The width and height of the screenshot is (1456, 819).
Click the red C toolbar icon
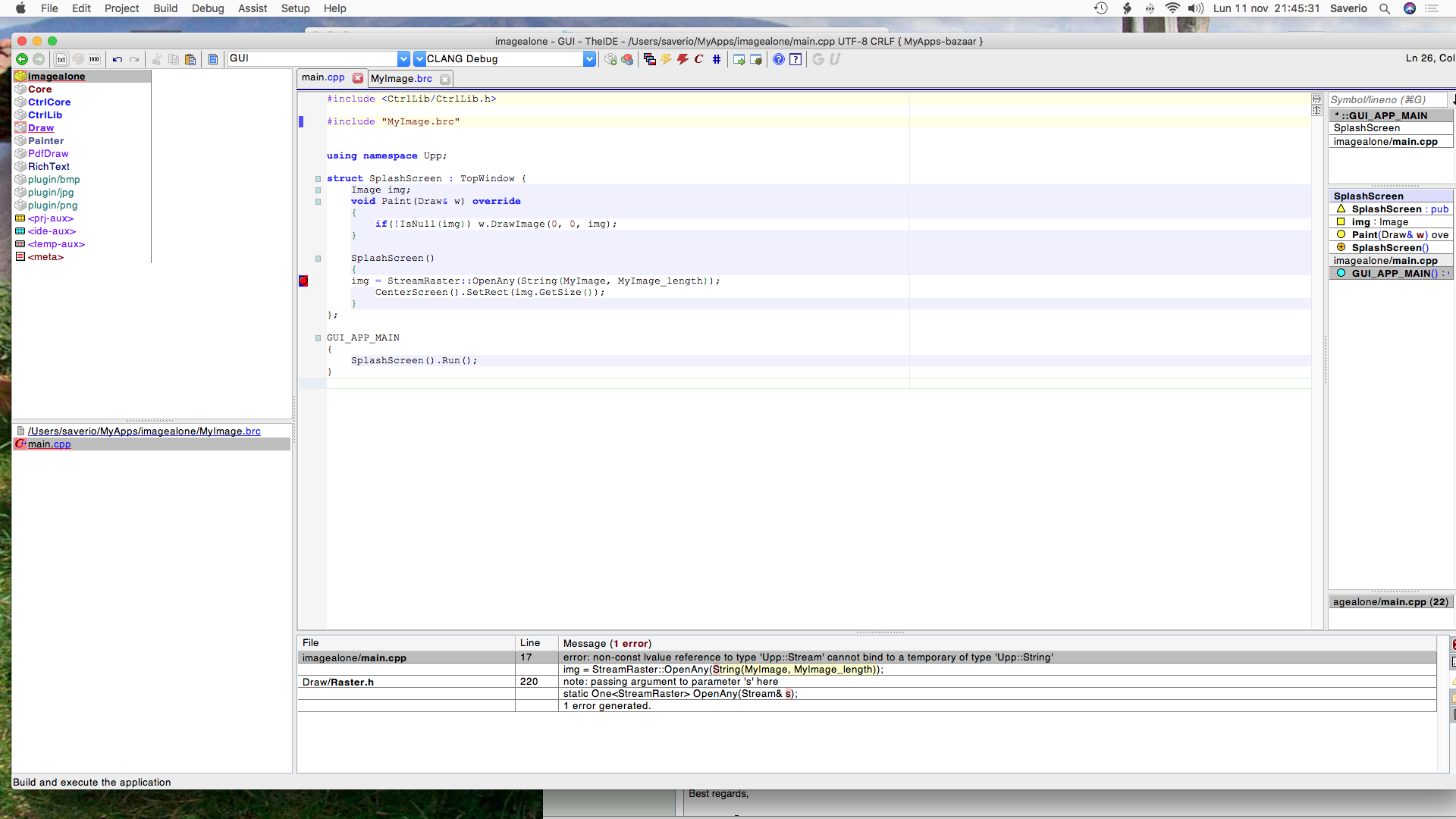tap(698, 59)
